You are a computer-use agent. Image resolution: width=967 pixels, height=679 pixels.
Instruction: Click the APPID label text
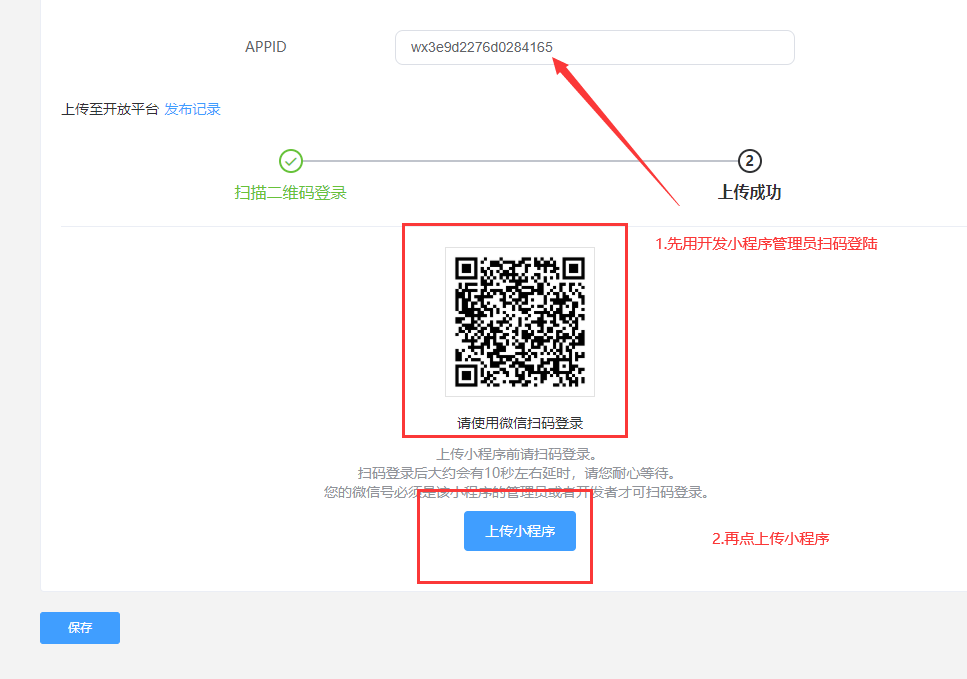click(266, 47)
